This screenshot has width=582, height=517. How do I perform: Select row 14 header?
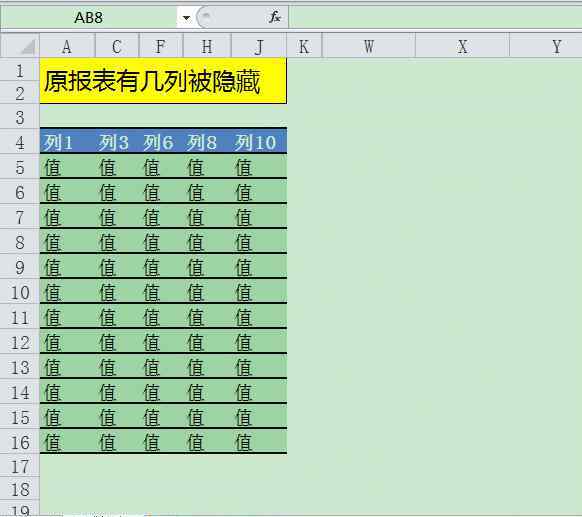(x=20, y=392)
